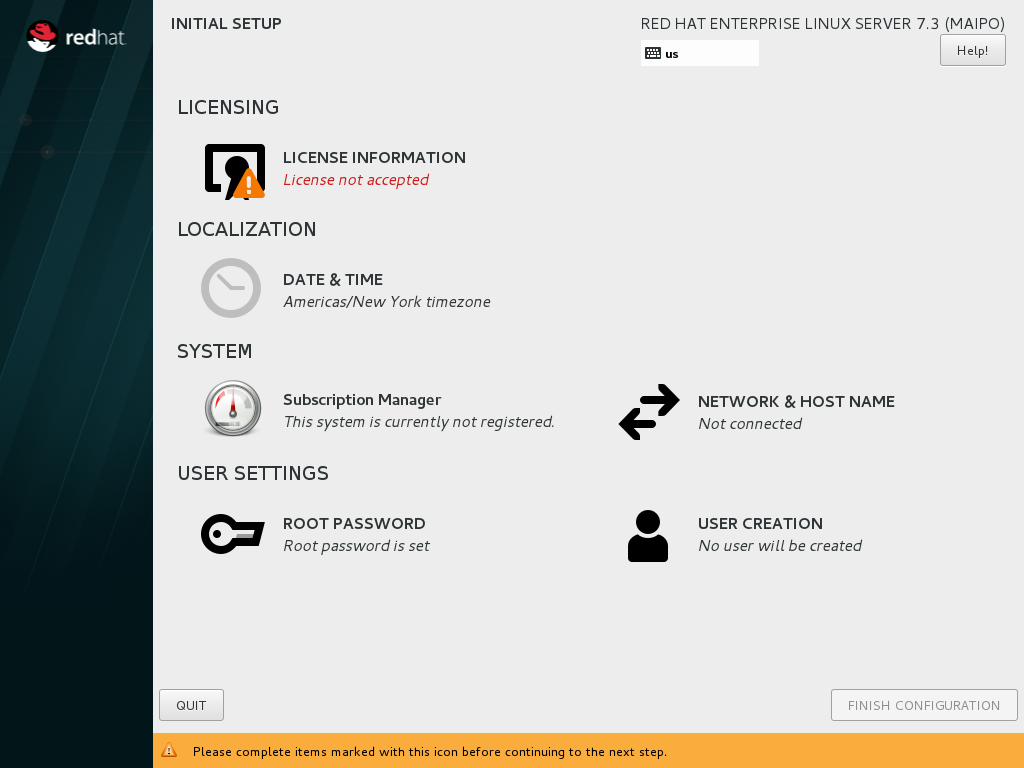The width and height of the screenshot is (1024, 768).
Task: Click the Red Hat logo
Action: (76, 38)
